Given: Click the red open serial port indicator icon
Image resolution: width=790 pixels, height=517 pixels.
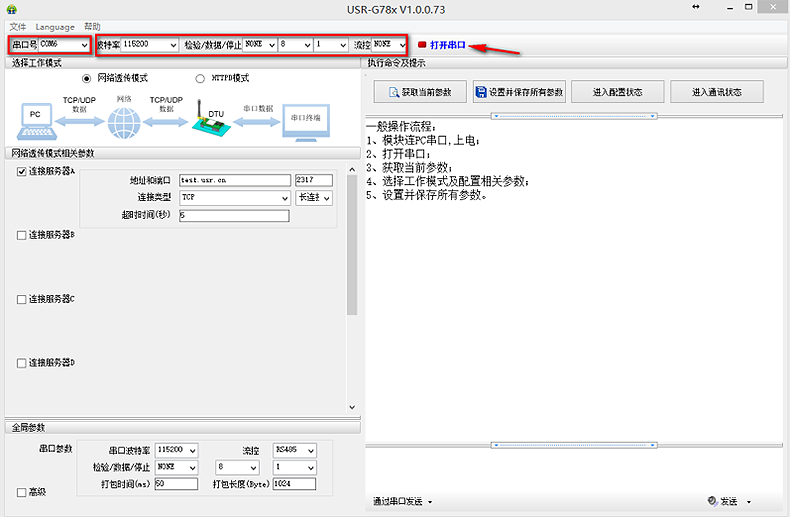Looking at the screenshot, I should 422,45.
